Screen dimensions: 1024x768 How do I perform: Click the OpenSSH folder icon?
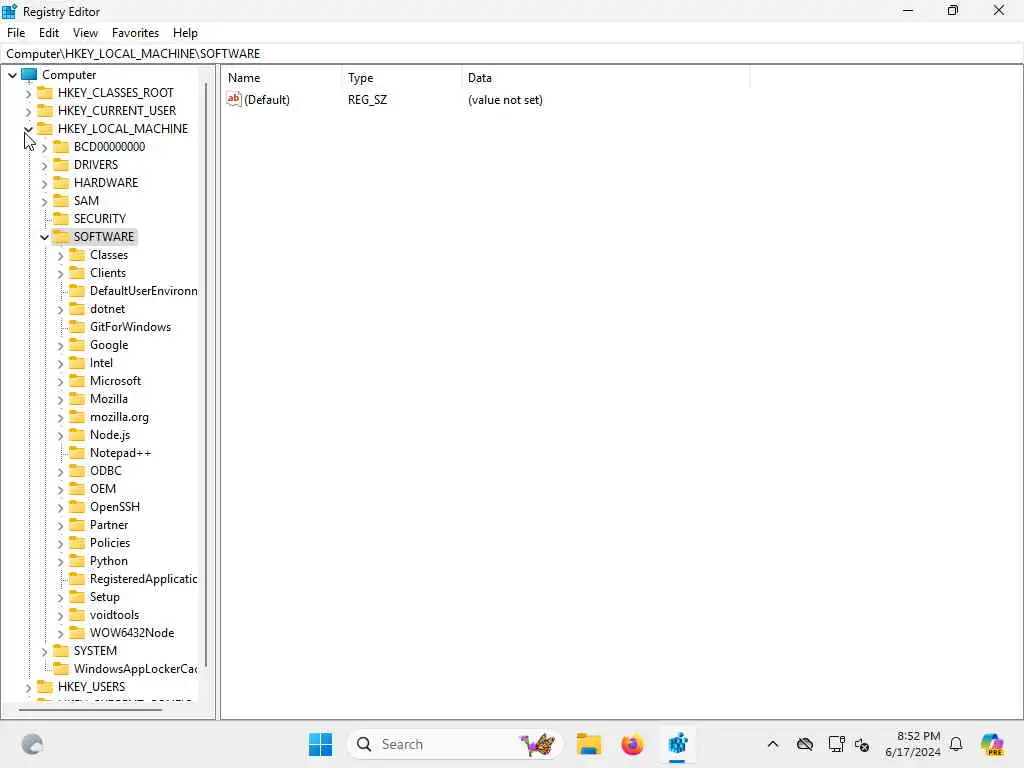click(77, 506)
